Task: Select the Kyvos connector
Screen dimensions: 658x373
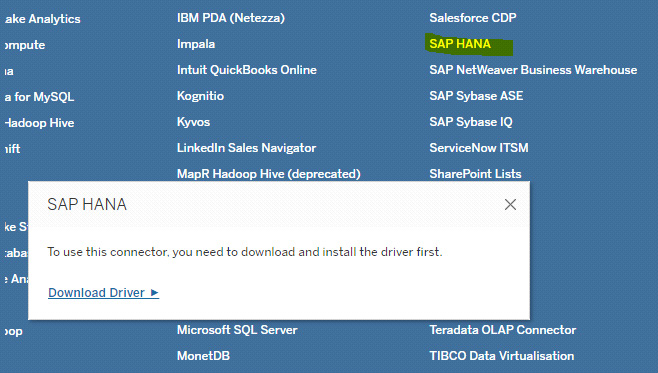Action: (193, 122)
